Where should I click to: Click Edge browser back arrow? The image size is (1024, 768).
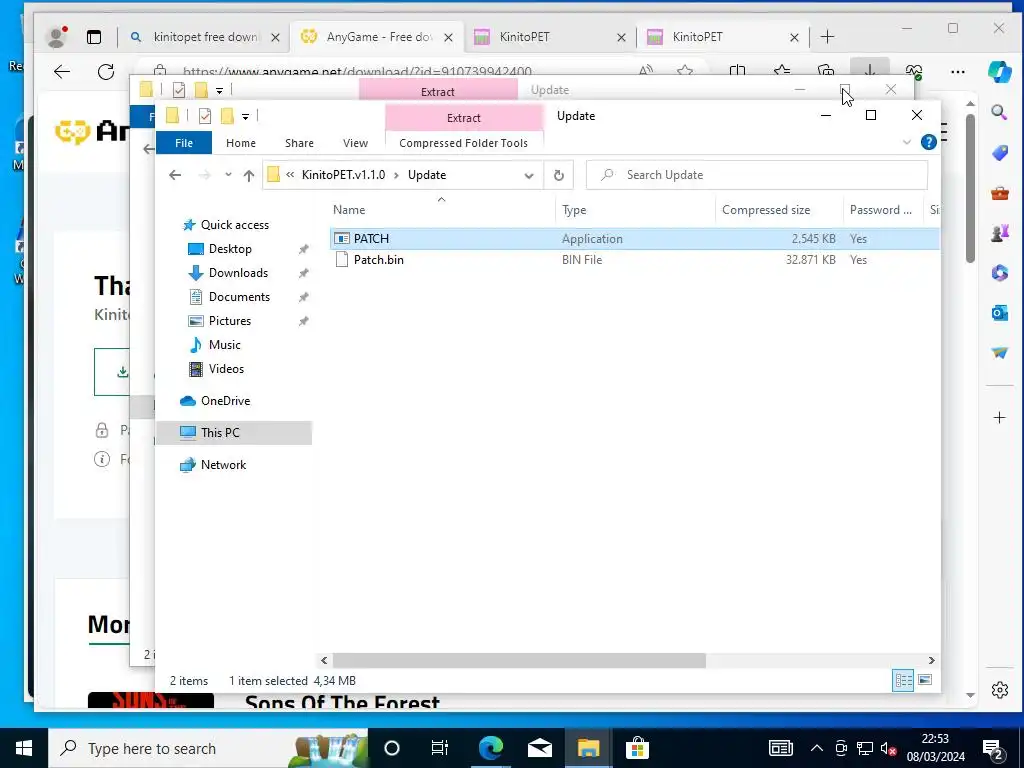62,72
